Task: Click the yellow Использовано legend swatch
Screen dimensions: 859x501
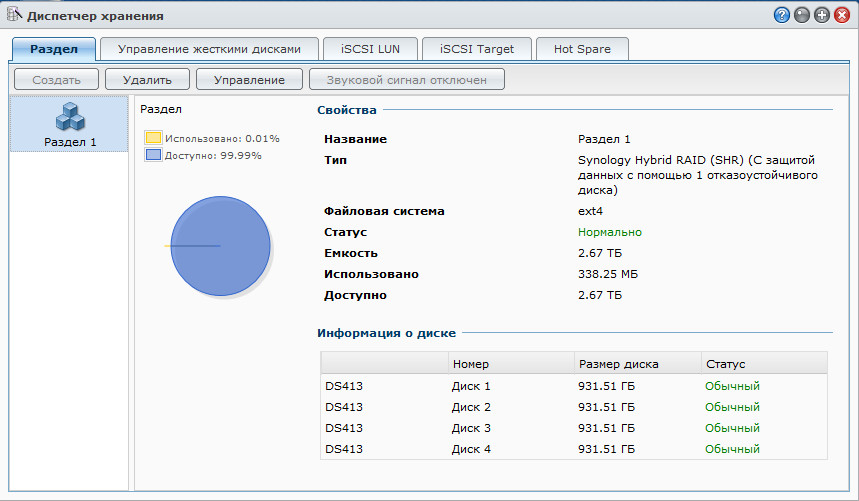Action: (153, 138)
